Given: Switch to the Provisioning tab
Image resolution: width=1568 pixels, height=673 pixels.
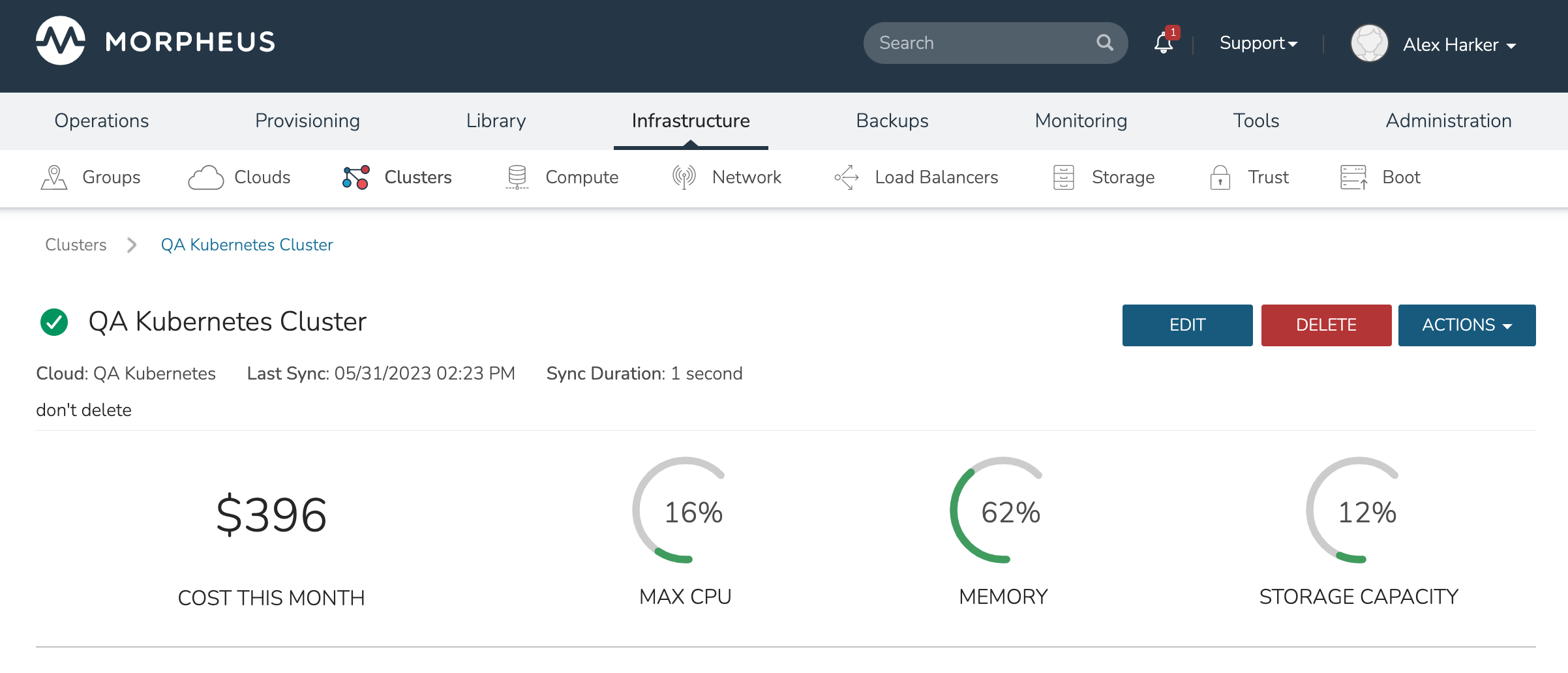Looking at the screenshot, I should click(307, 121).
